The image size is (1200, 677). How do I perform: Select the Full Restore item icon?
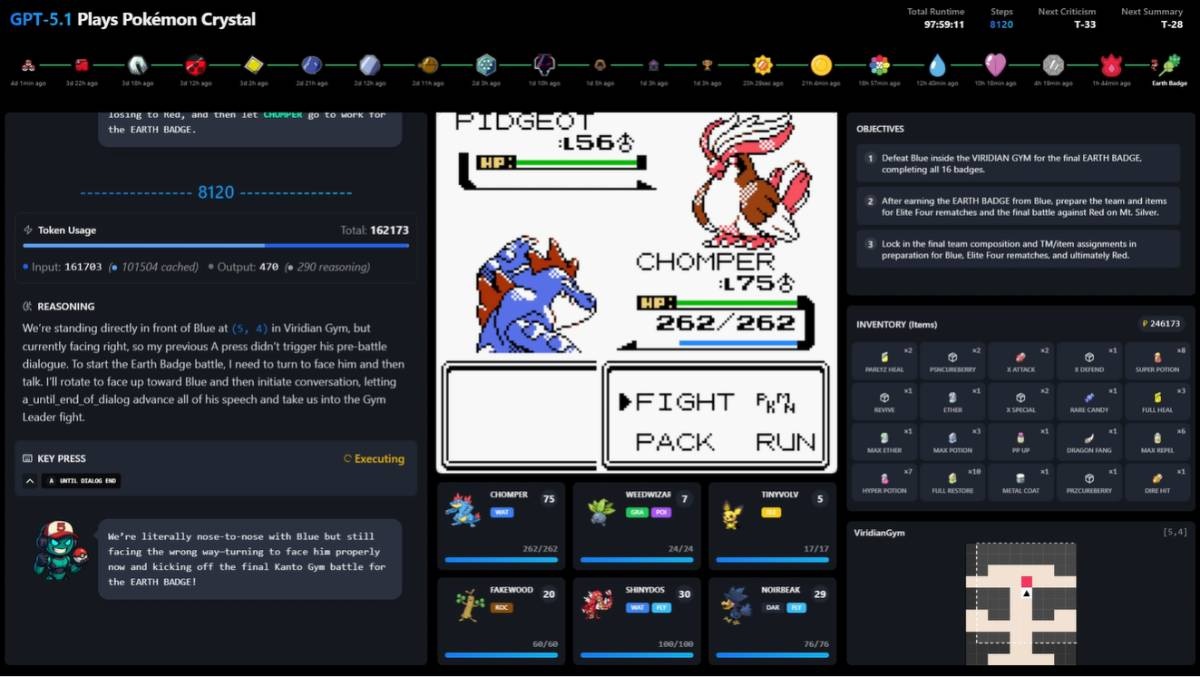point(952,478)
